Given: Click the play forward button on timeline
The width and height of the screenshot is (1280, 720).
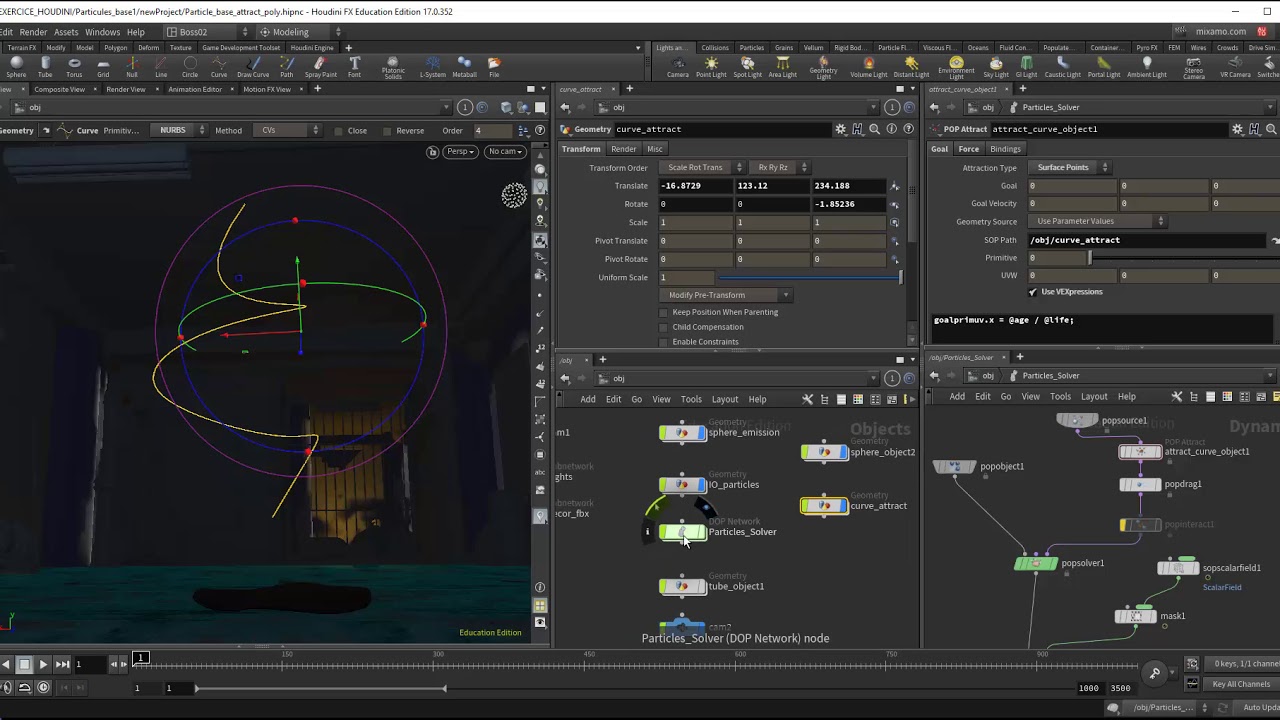Looking at the screenshot, I should point(43,664).
